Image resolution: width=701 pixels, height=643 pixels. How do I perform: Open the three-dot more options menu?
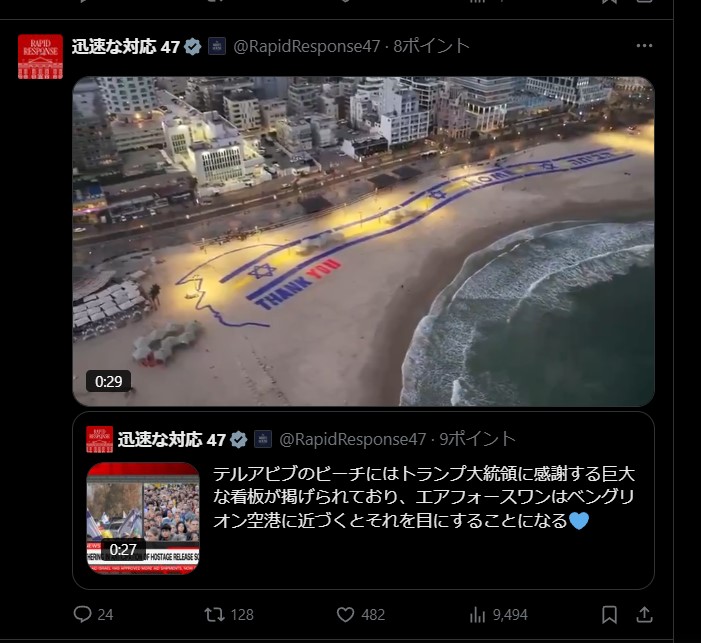click(x=644, y=46)
